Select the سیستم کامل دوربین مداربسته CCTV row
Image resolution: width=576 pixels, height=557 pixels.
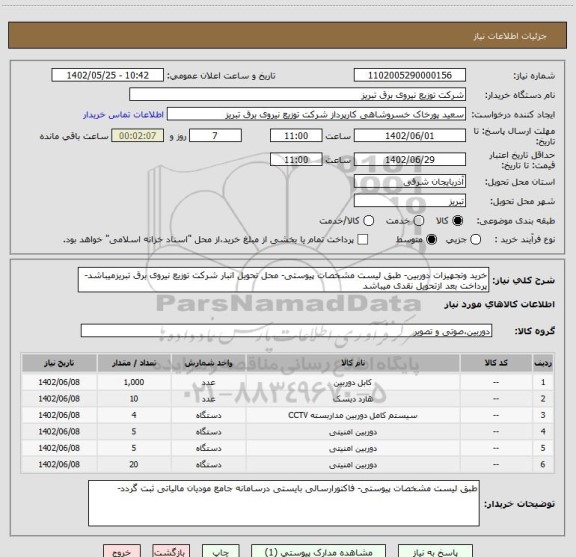(288, 415)
